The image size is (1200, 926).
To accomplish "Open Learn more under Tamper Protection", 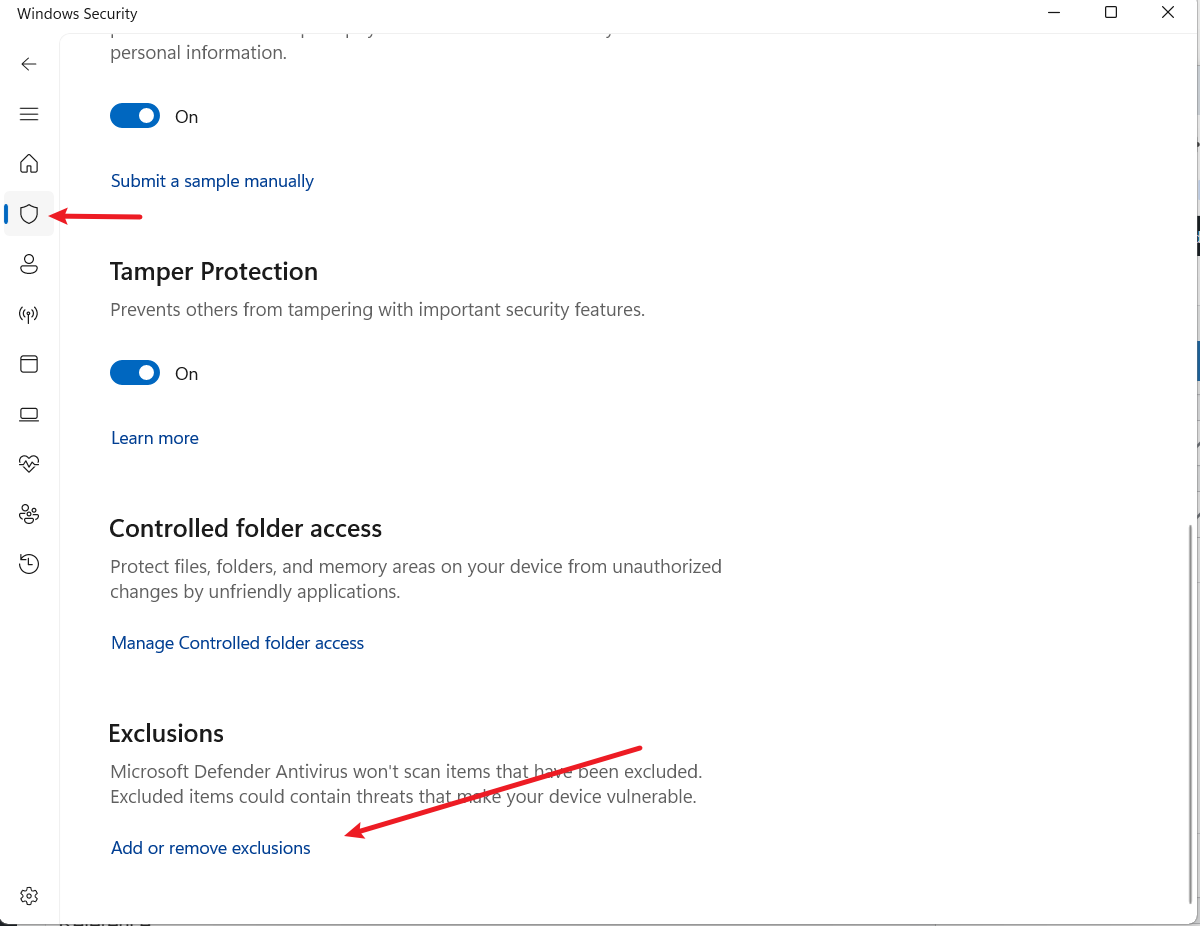I will pos(155,438).
